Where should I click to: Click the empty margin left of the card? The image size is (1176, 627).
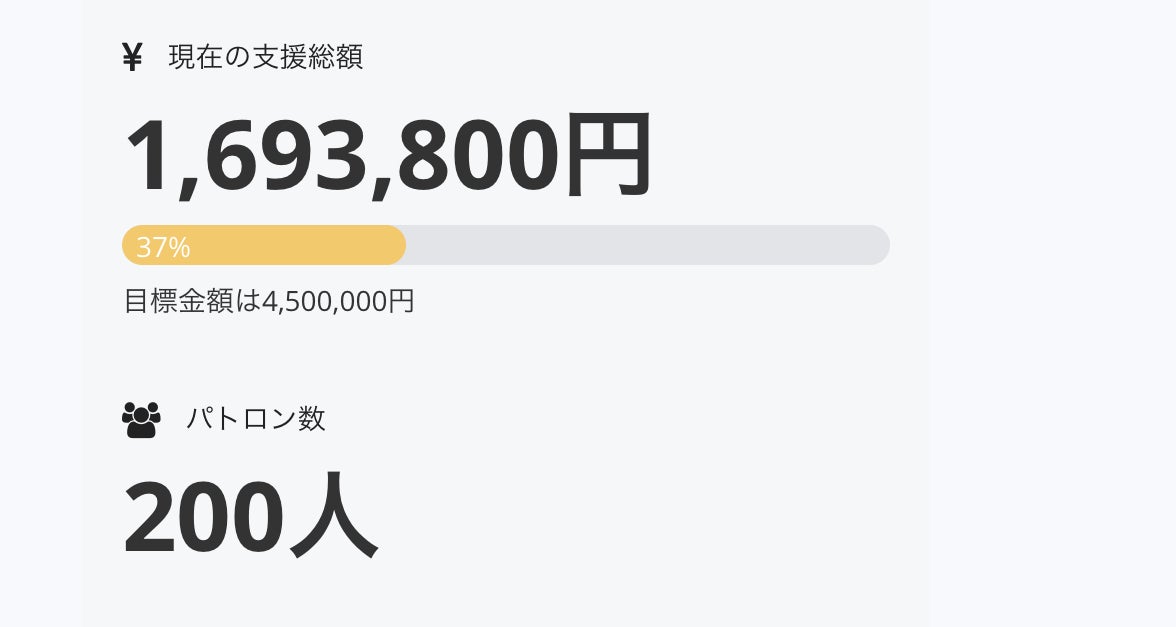click(x=40, y=300)
